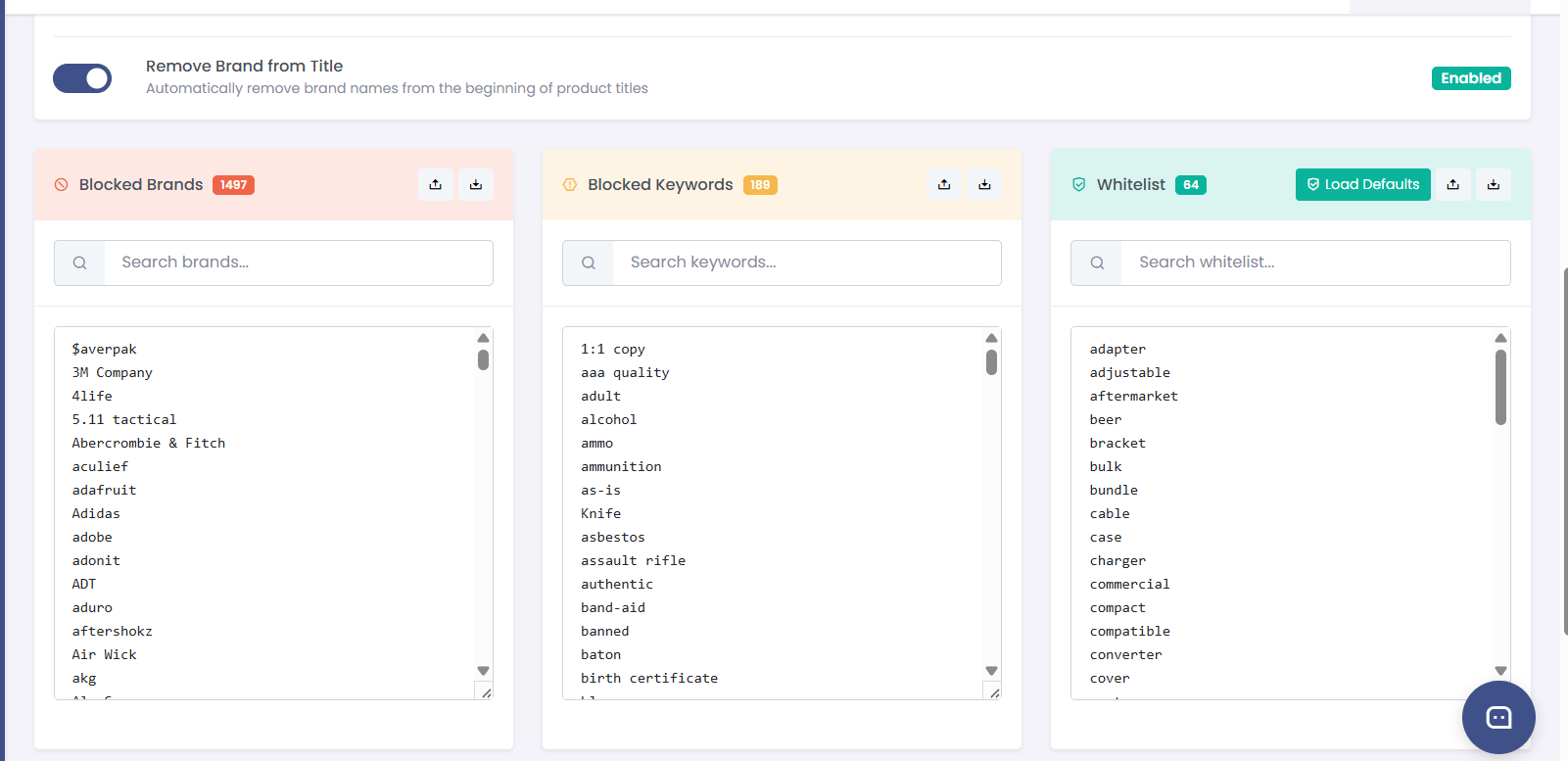This screenshot has height=761, width=1568.
Task: Click the "Knife" keyword entry
Action: [600, 514]
